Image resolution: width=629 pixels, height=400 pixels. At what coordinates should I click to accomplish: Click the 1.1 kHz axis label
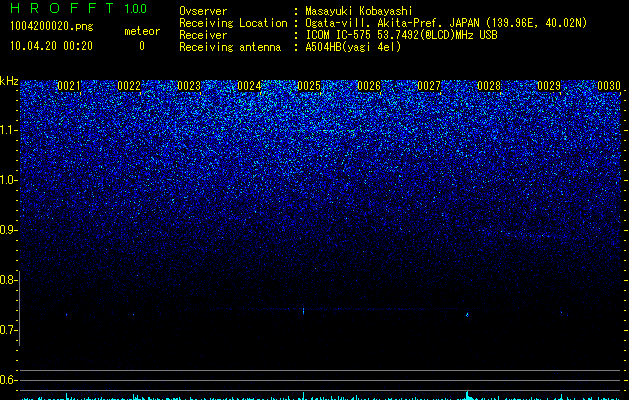click(x=9, y=130)
